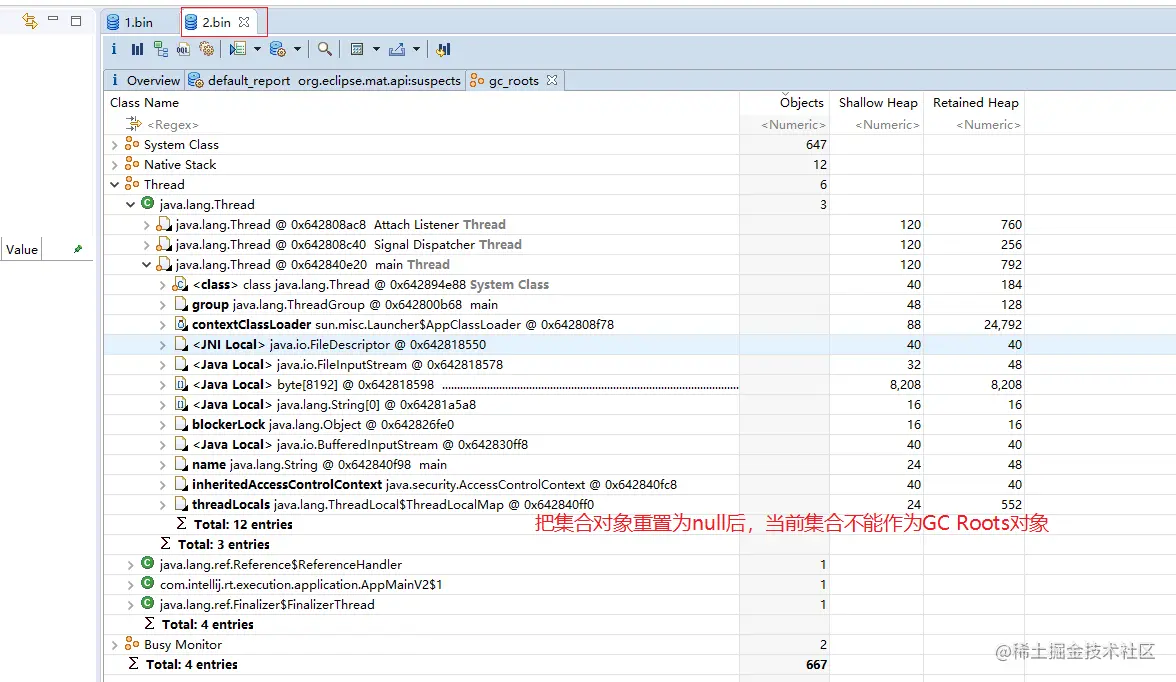The image size is (1176, 682).
Task: Click the link-with-editor arrows icon in left panel
Action: 29,20
